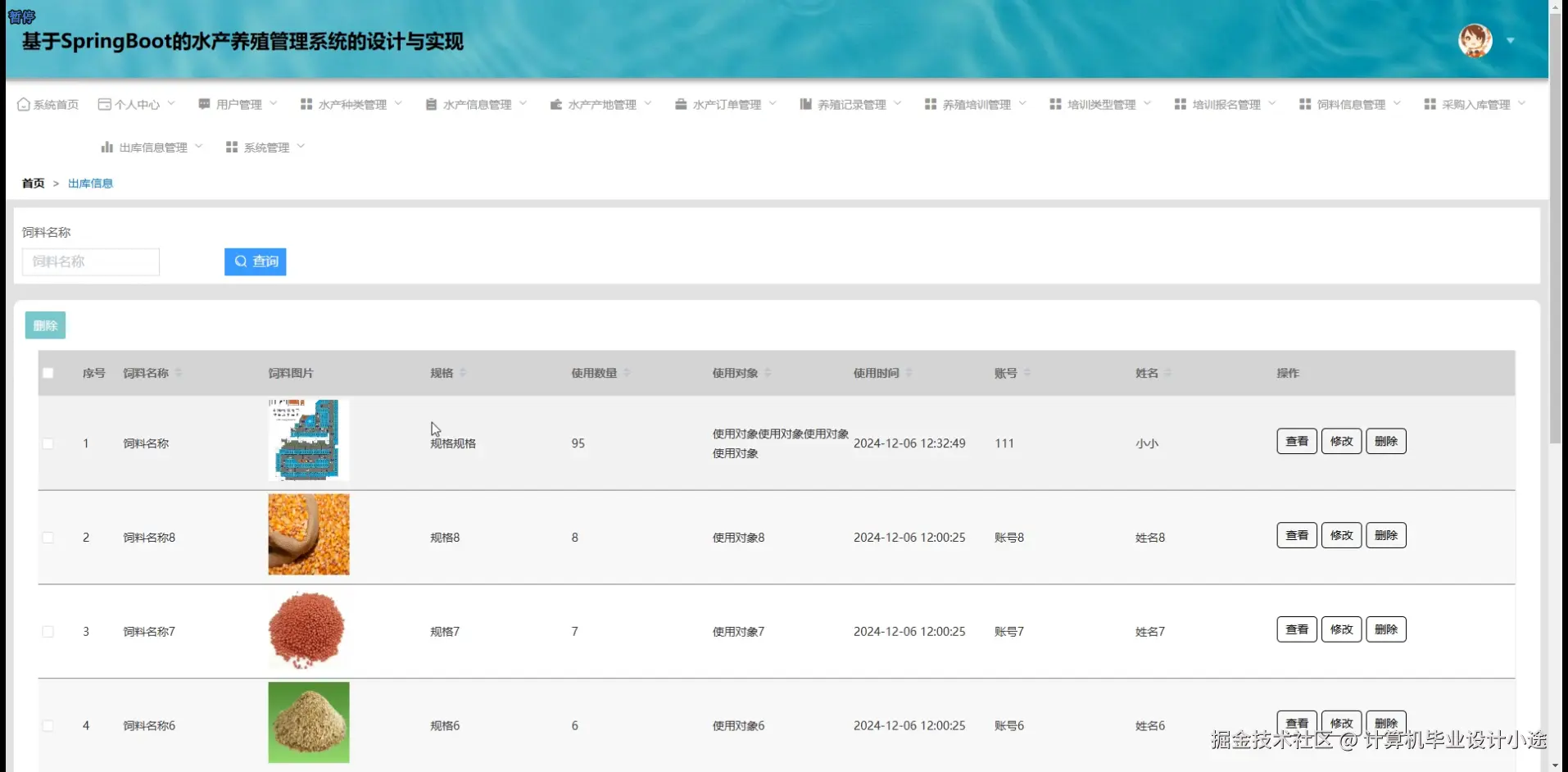Sort the table by 姓名 column
The height and width of the screenshot is (772, 1568).
click(x=1168, y=373)
